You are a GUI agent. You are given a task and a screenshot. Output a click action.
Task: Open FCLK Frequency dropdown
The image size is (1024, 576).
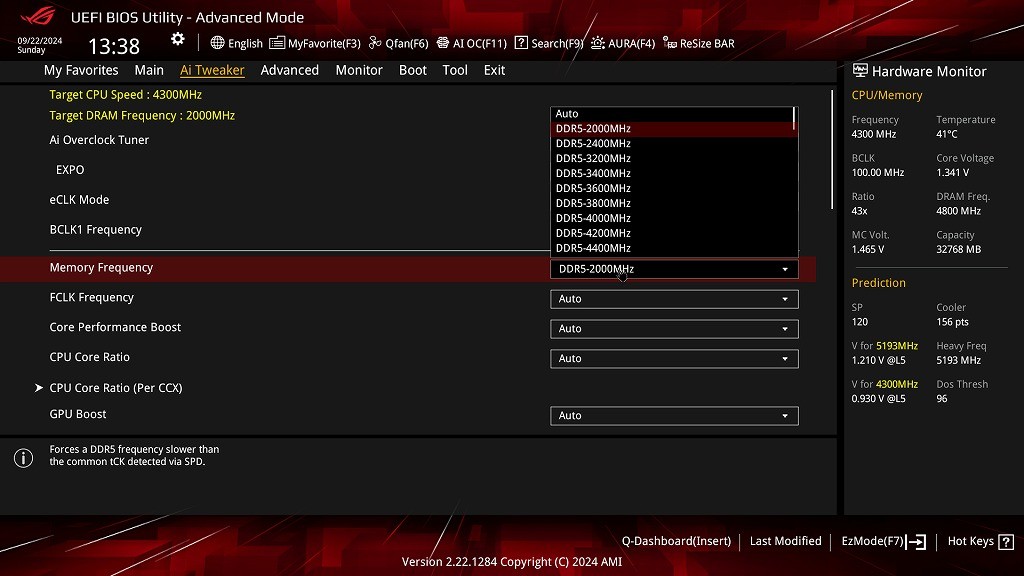(674, 299)
